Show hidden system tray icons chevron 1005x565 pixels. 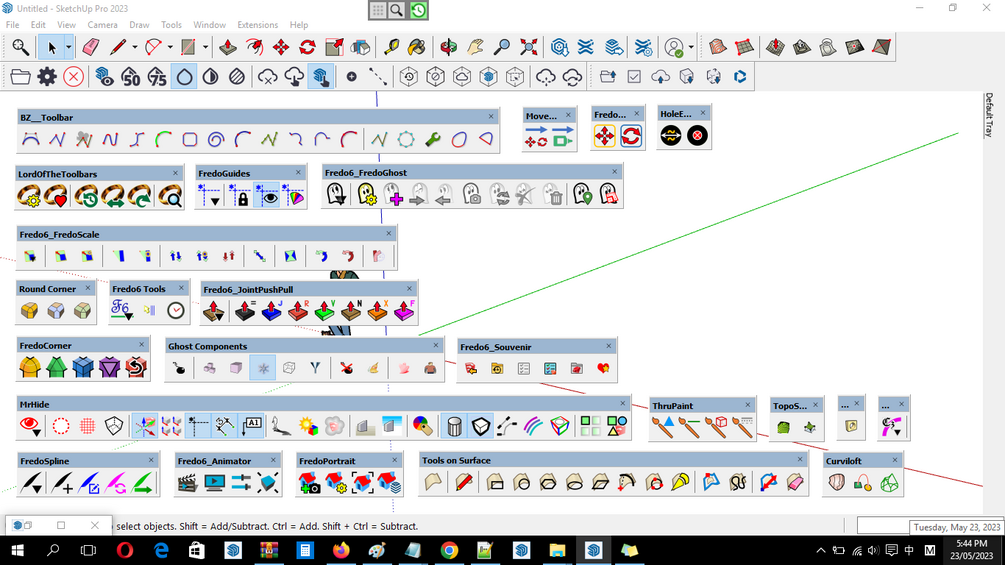click(x=820, y=550)
